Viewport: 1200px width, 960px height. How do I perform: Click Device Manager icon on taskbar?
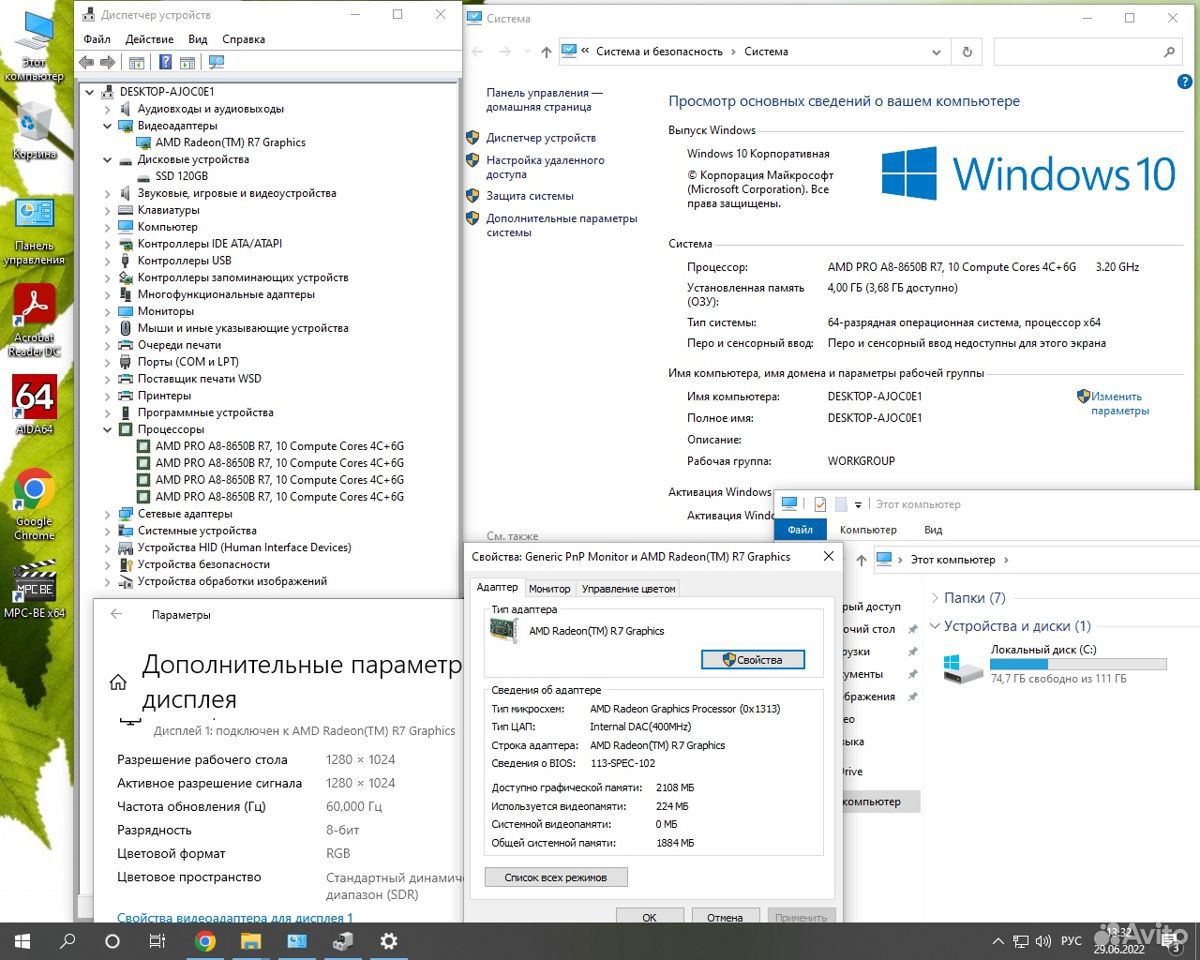click(x=343, y=941)
